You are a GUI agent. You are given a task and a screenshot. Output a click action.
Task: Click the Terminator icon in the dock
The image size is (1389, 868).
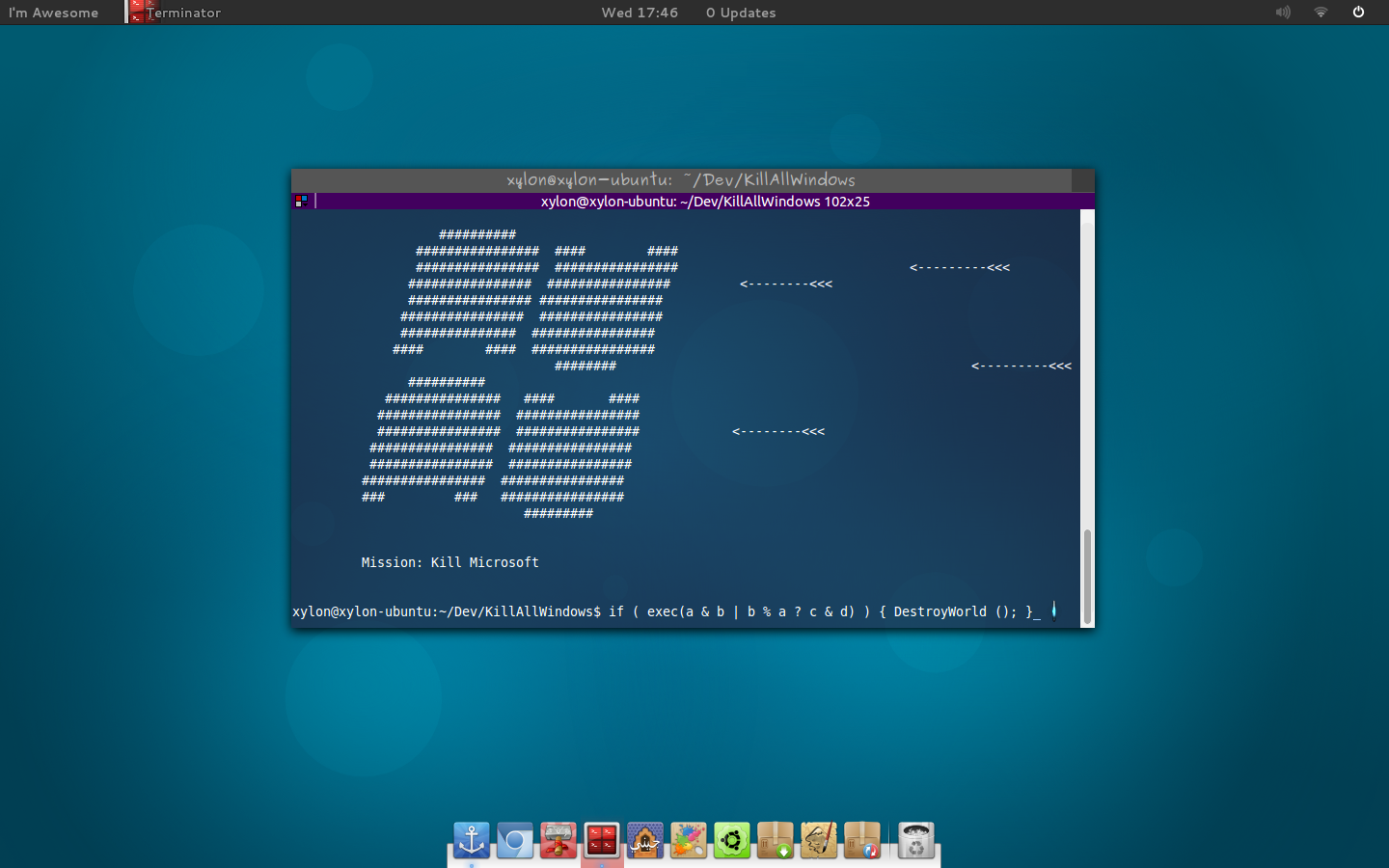(601, 841)
